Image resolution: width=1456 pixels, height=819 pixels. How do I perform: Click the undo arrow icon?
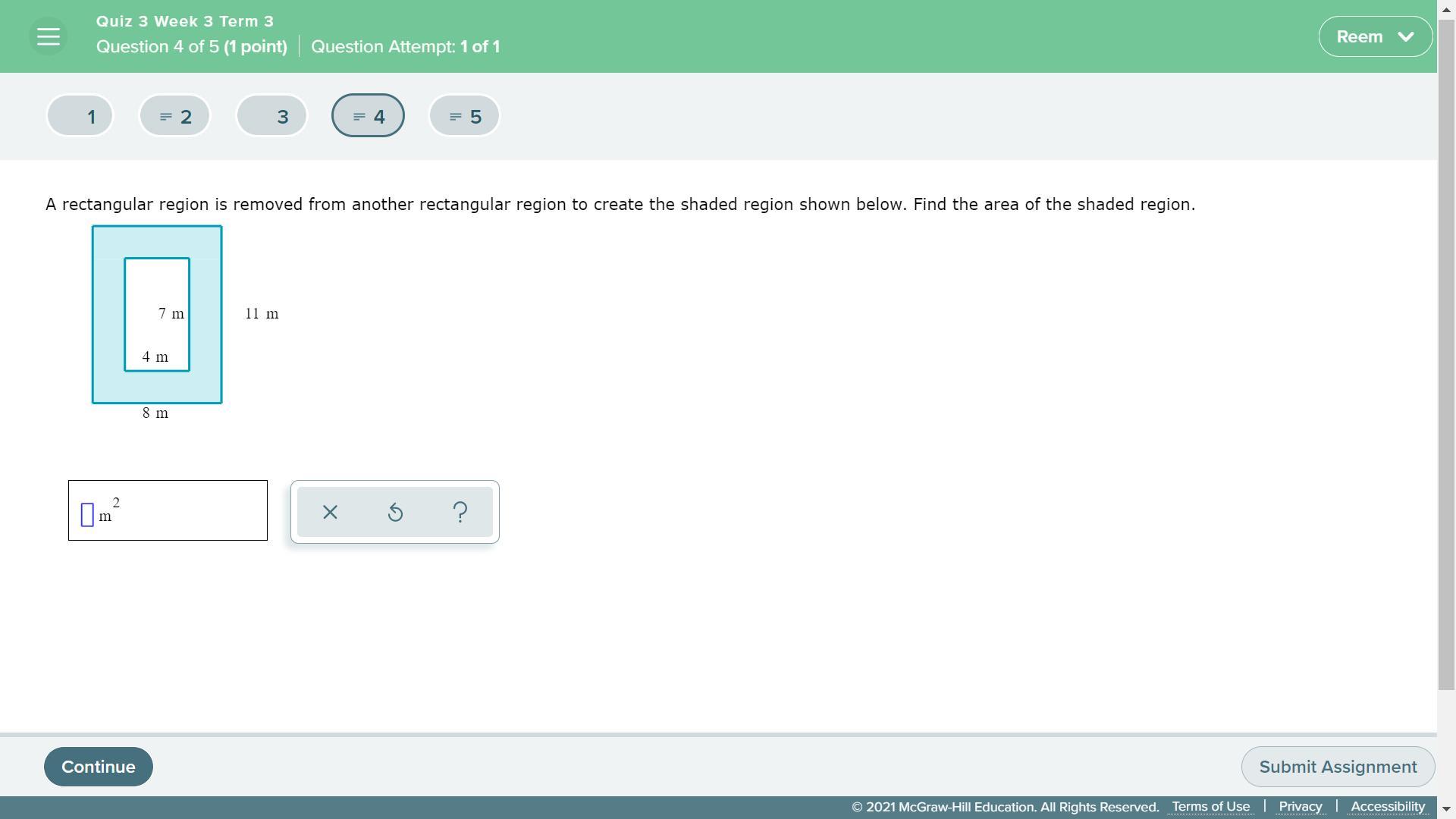point(395,513)
